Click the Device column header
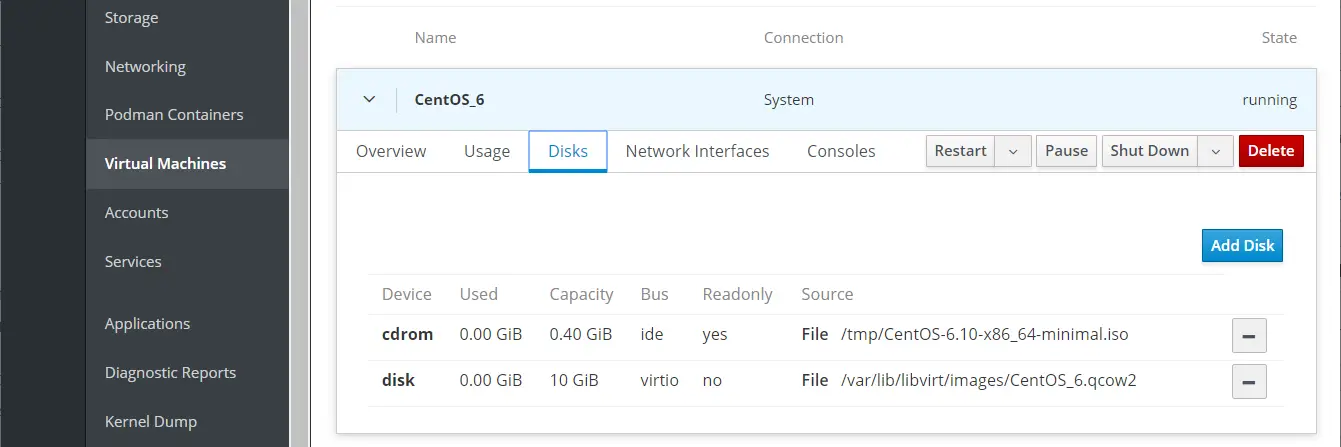Viewport: 1341px width, 447px height. click(x=407, y=294)
